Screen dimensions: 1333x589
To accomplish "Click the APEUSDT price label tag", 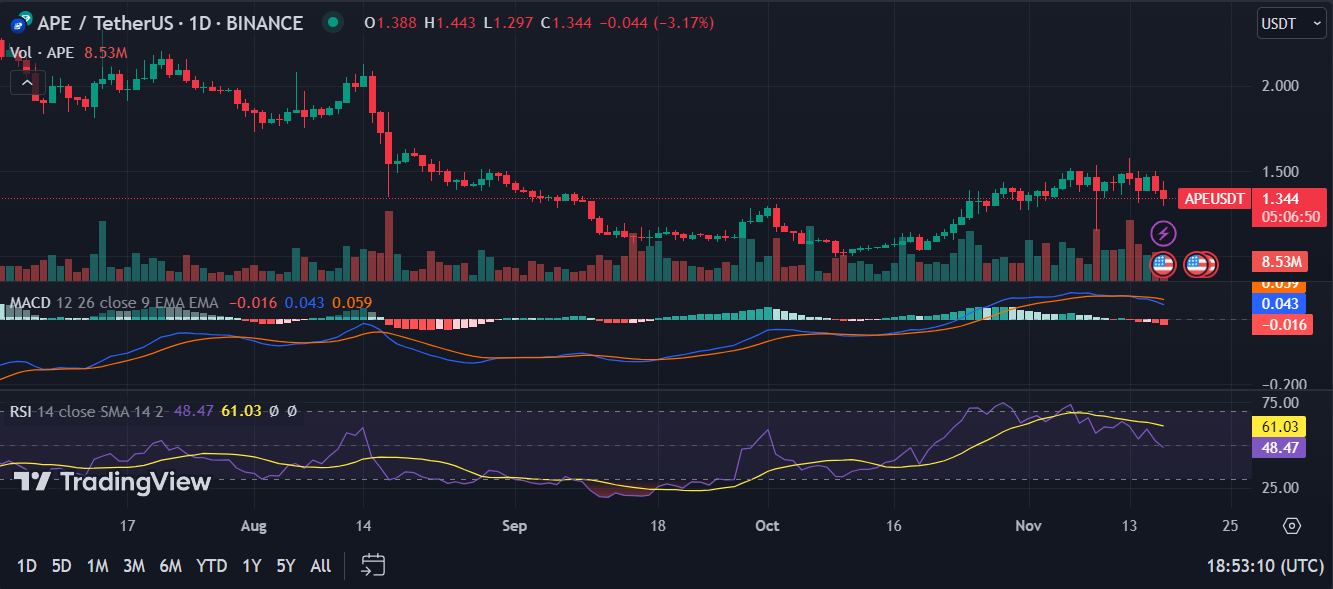I will [1214, 198].
